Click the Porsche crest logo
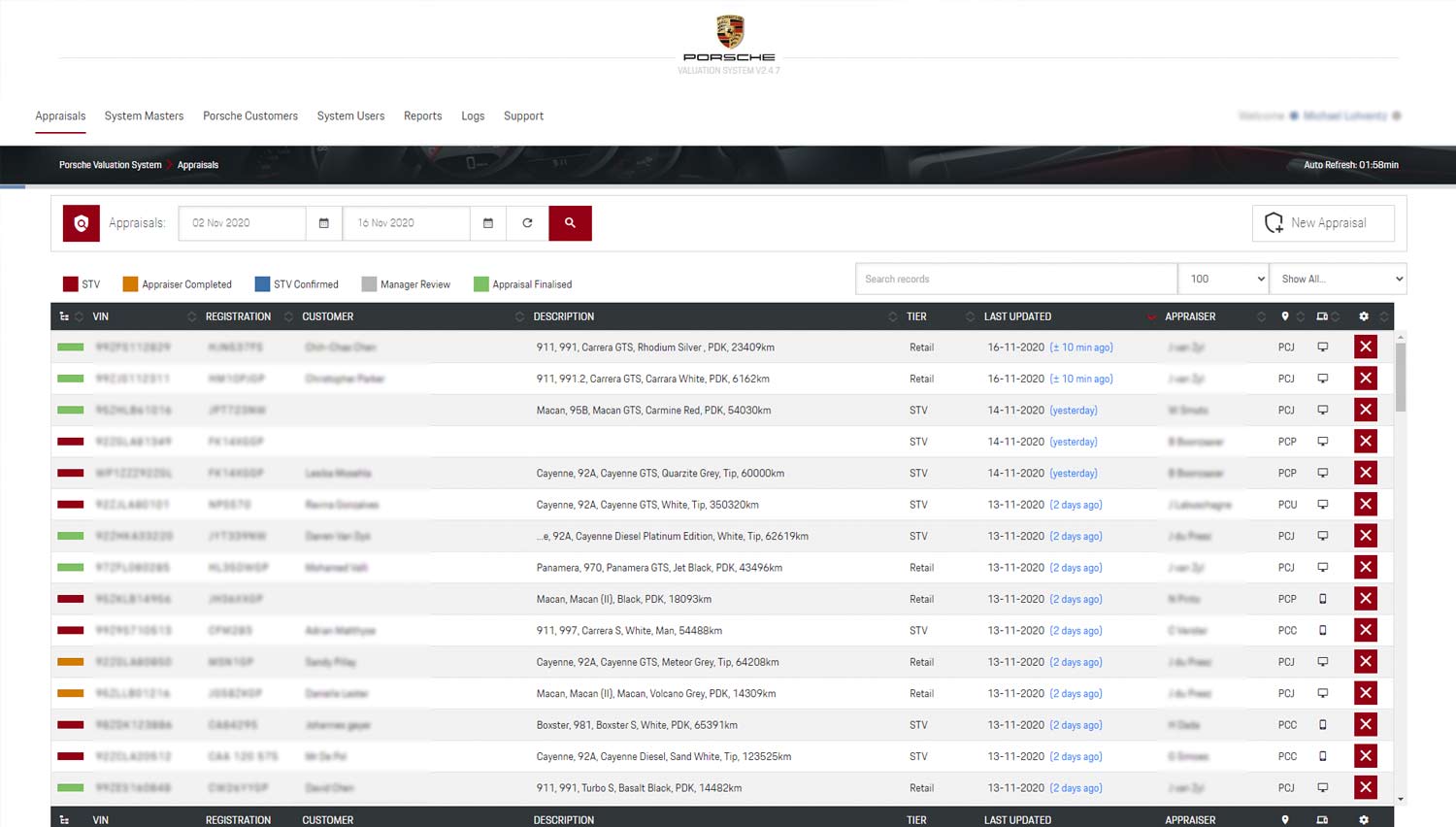This screenshot has width=1456, height=827. [730, 32]
